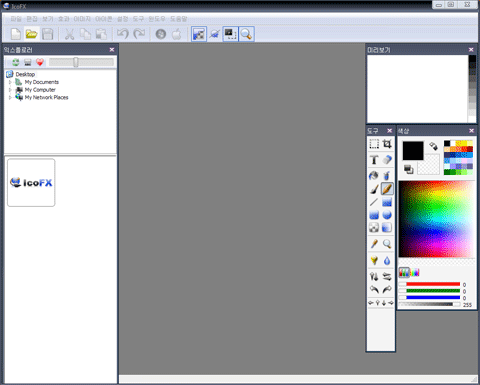Image resolution: width=480 pixels, height=385 pixels.
Task: Click the red heart favorites icon
Action: point(40,62)
